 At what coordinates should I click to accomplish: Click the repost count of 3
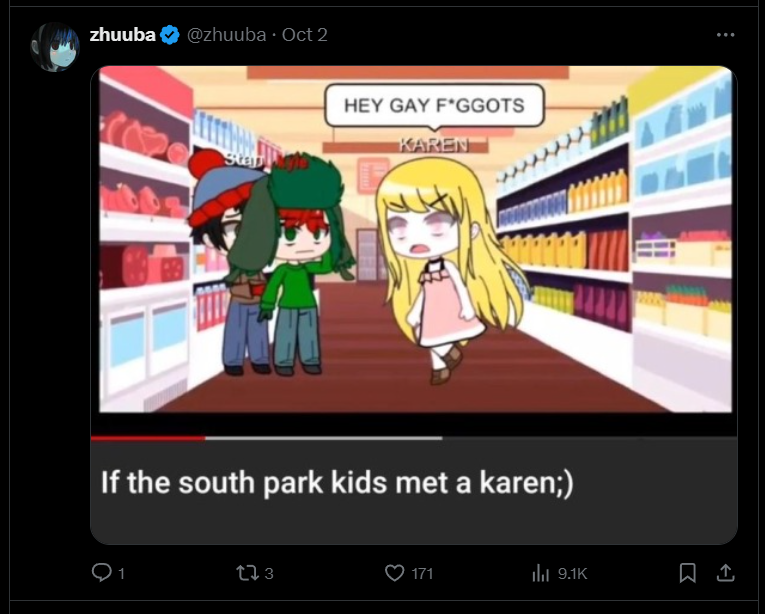click(269, 573)
